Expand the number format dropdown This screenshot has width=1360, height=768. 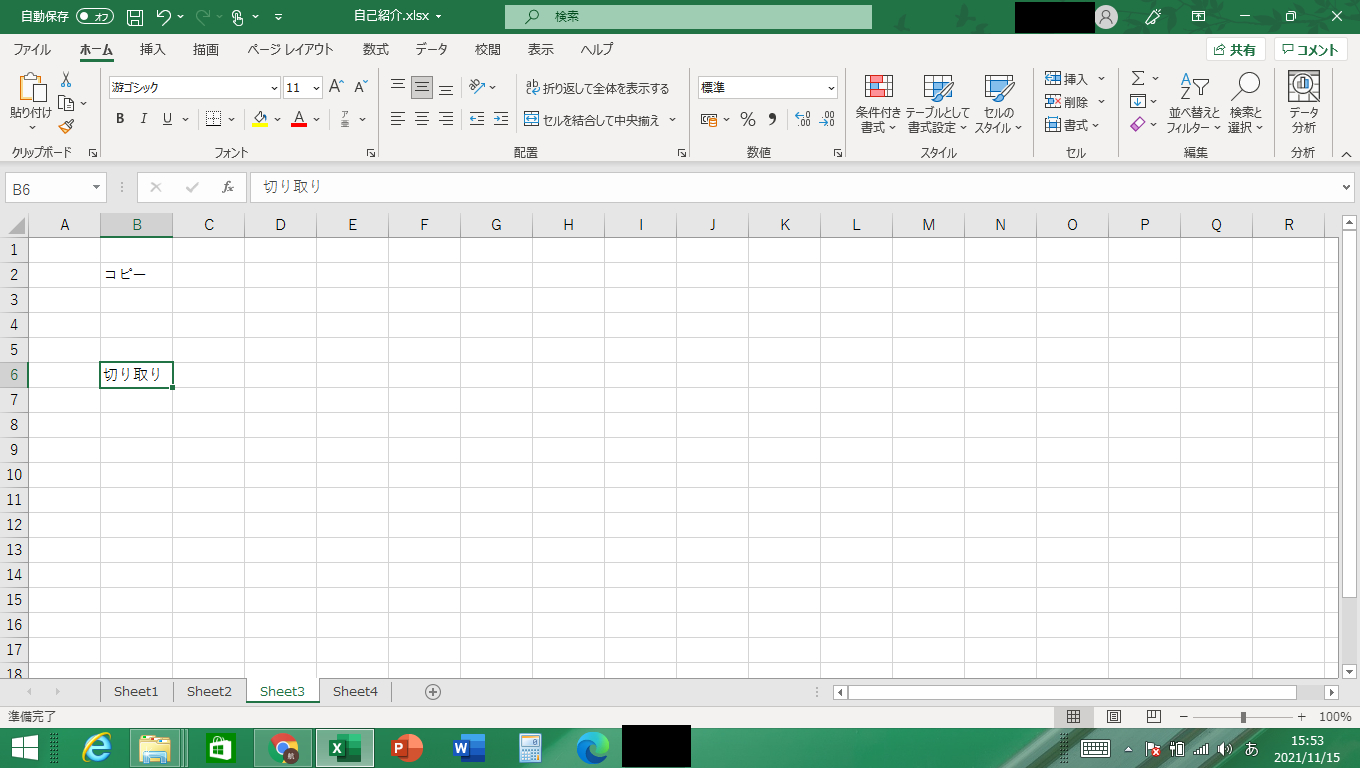click(831, 88)
